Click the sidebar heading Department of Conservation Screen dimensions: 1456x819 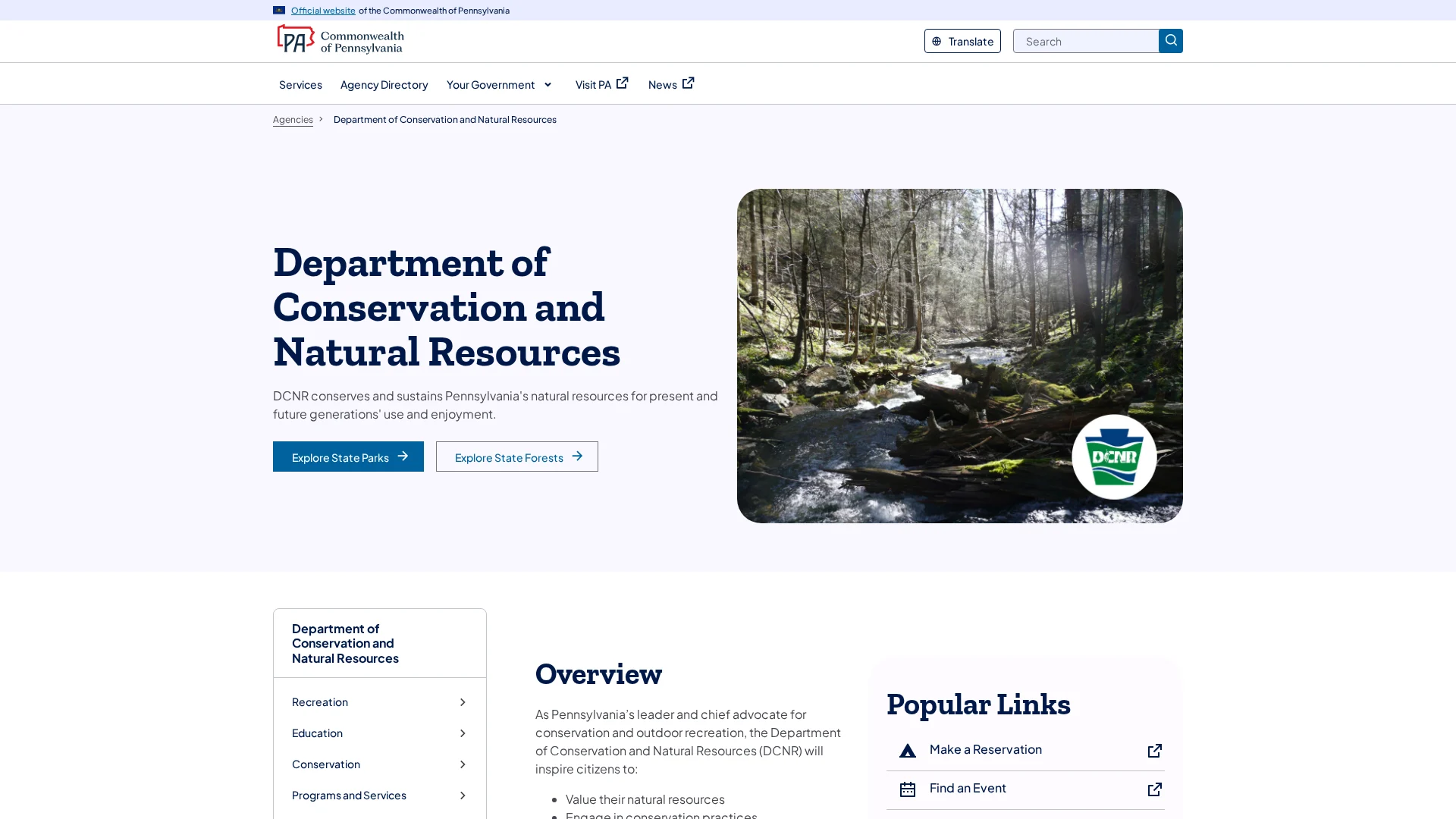pos(345,643)
